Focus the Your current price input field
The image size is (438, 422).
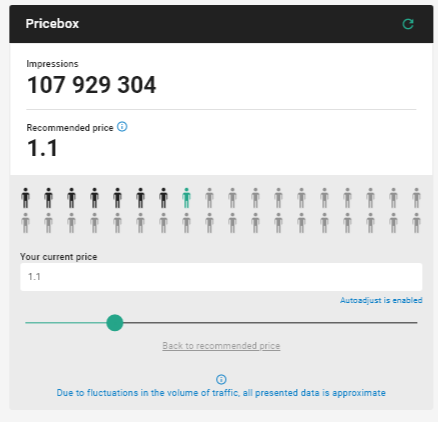click(x=221, y=277)
